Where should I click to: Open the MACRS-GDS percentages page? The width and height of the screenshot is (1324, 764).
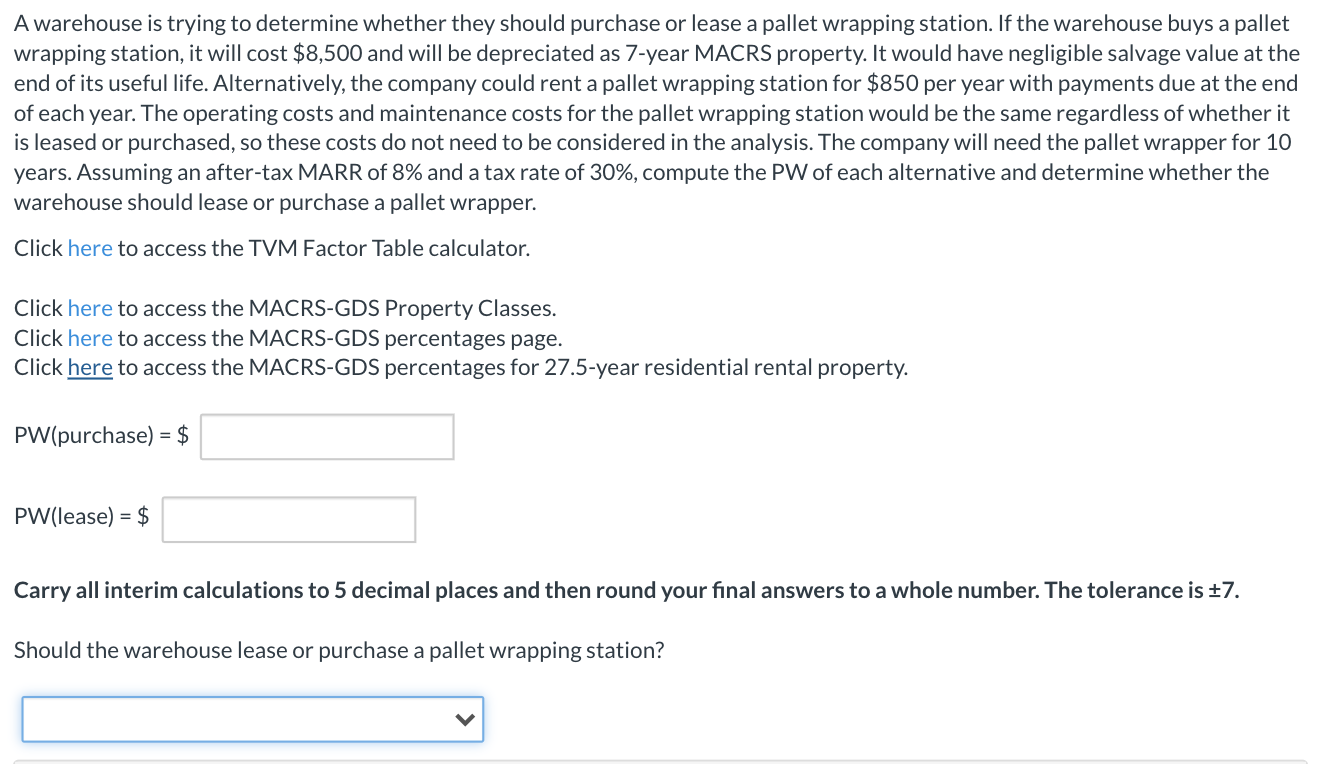point(90,338)
